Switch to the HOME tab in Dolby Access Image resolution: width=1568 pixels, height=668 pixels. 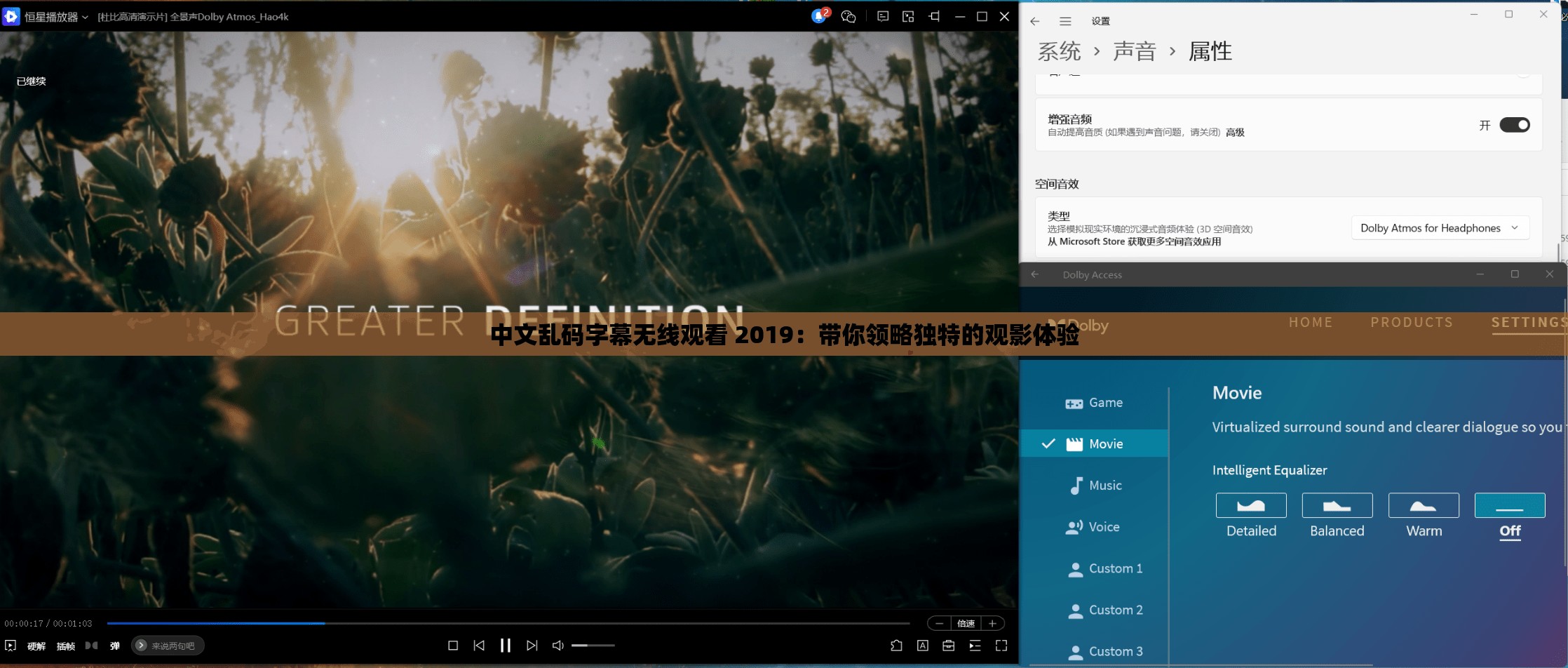(1311, 322)
